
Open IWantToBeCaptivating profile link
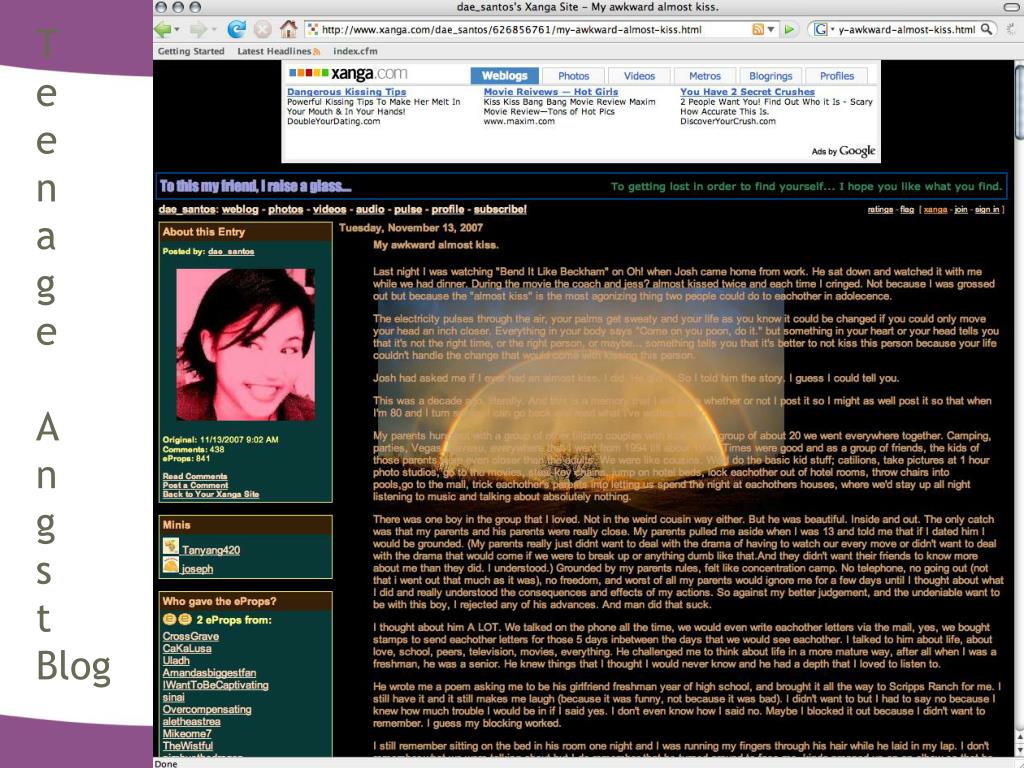(216, 685)
